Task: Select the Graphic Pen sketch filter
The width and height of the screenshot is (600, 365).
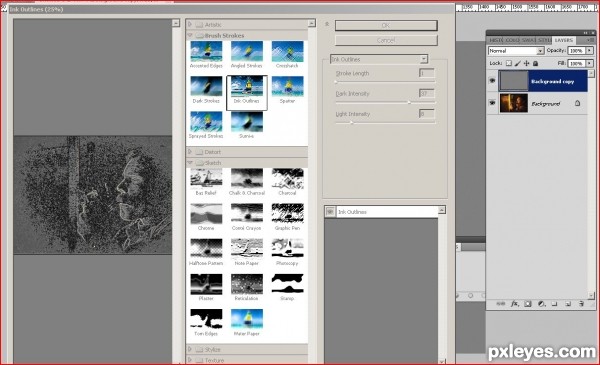Action: (287, 214)
